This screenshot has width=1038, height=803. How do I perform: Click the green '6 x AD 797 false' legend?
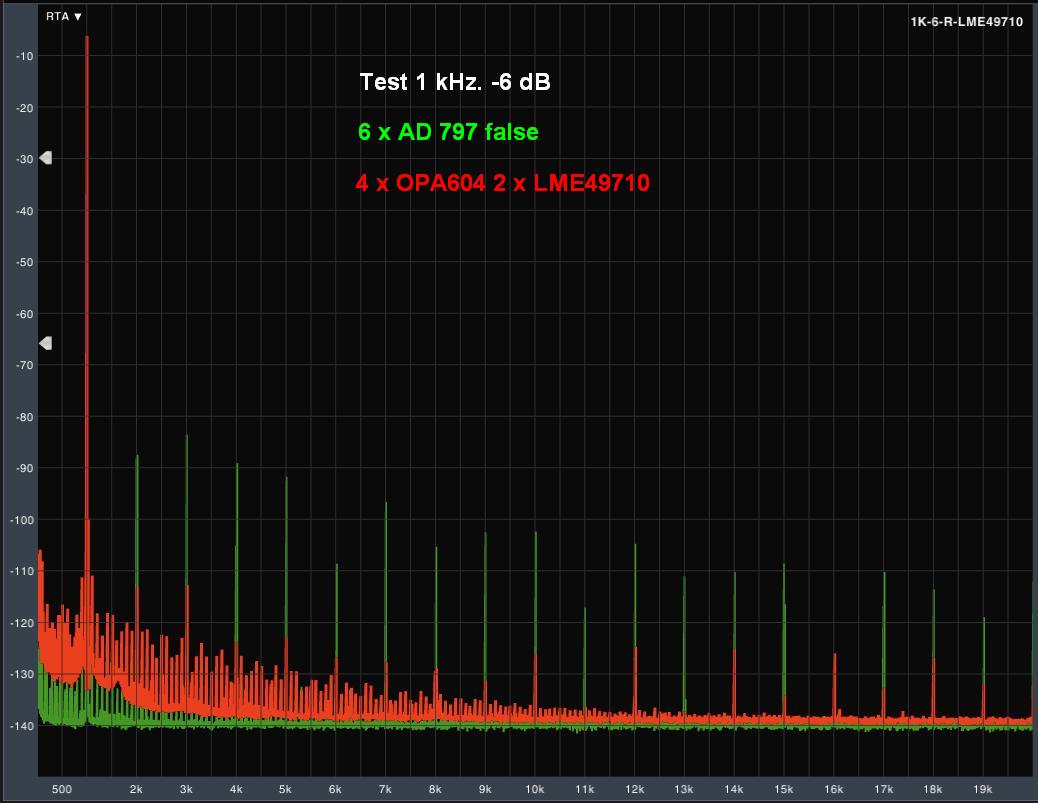(x=448, y=132)
